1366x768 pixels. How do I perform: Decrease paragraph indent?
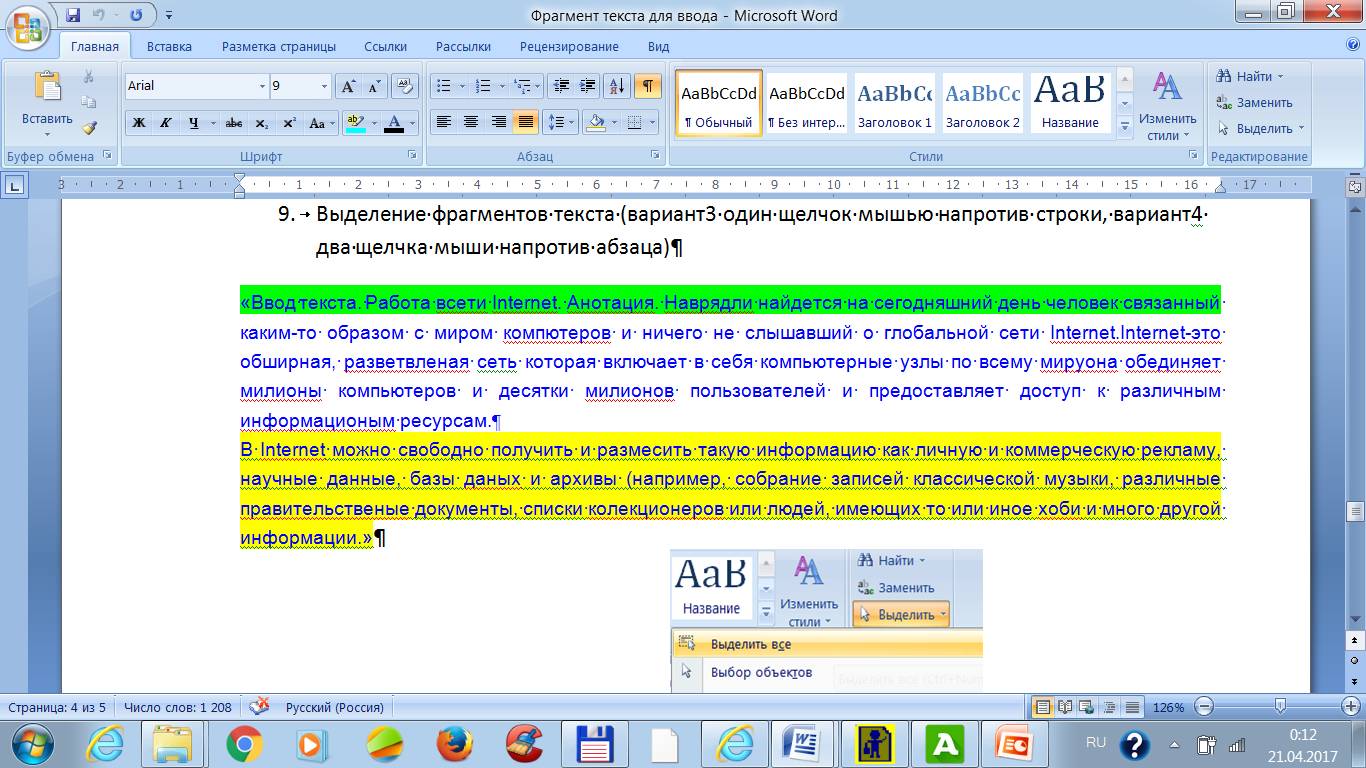(x=562, y=86)
